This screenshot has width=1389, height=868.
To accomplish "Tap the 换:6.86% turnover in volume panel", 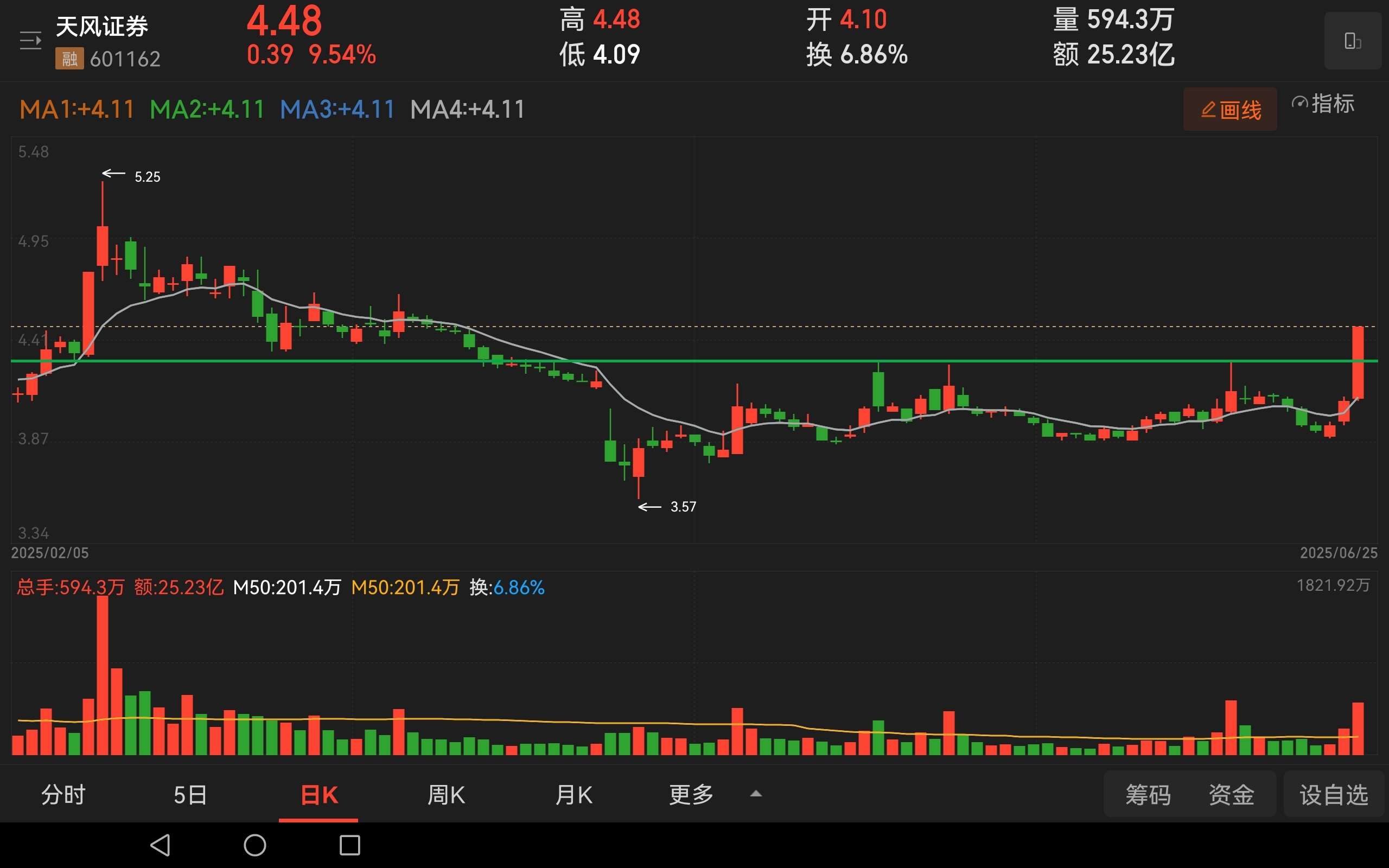I will (x=507, y=588).
